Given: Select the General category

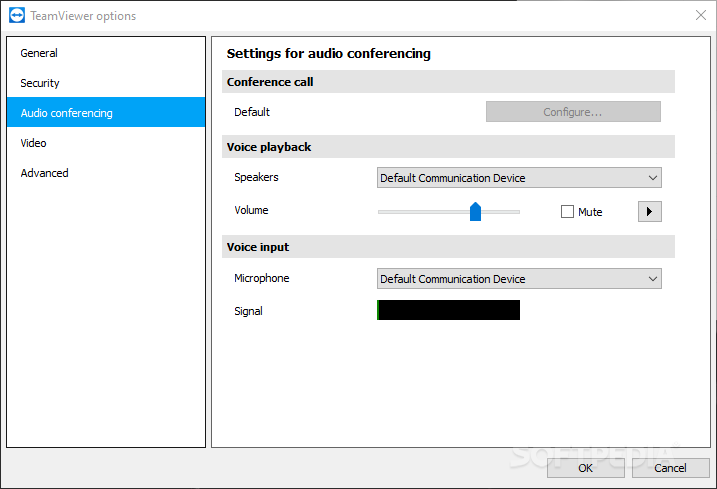Looking at the screenshot, I should click(x=106, y=53).
